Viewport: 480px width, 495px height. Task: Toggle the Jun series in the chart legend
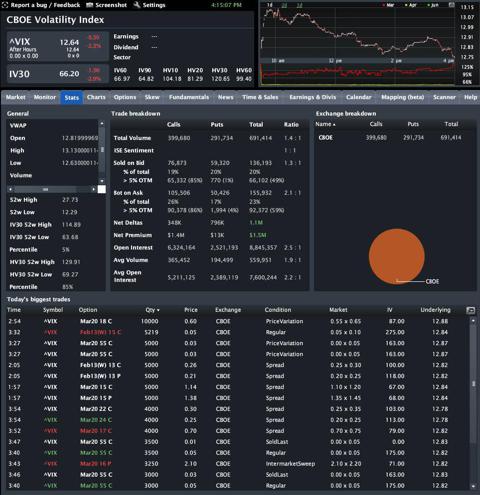pos(433,5)
